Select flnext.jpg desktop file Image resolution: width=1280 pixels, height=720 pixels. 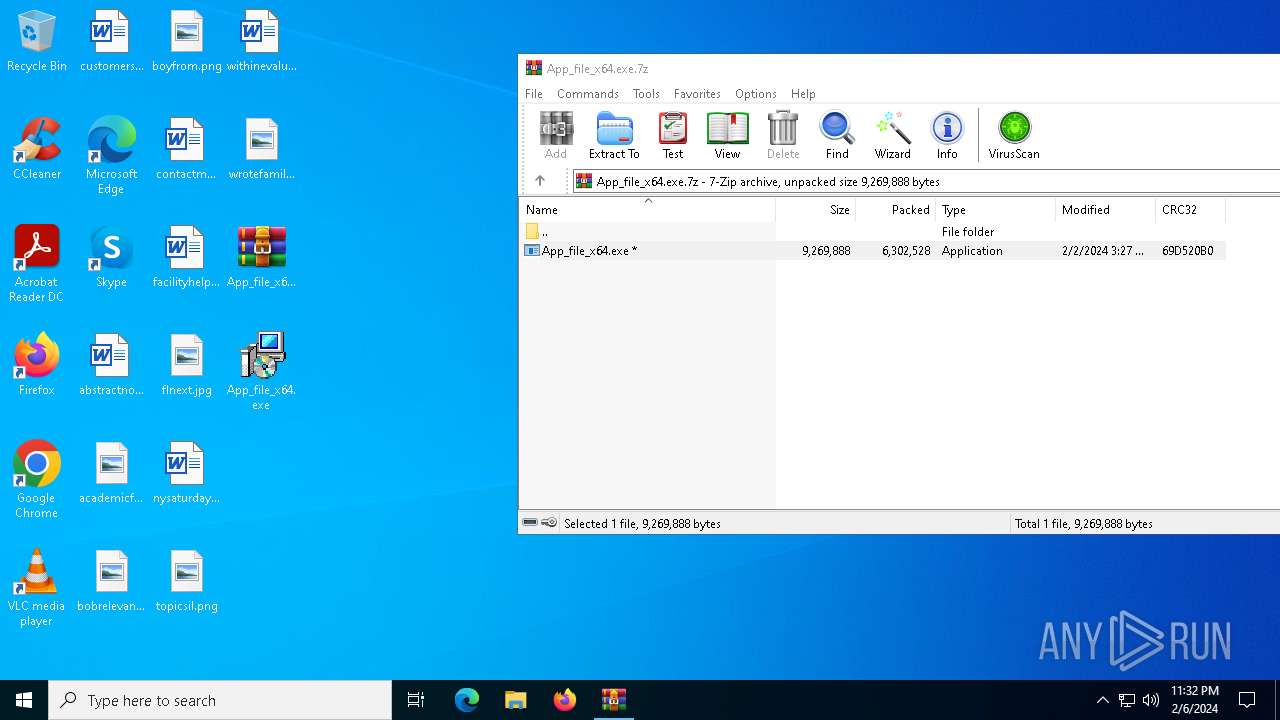[x=186, y=365]
